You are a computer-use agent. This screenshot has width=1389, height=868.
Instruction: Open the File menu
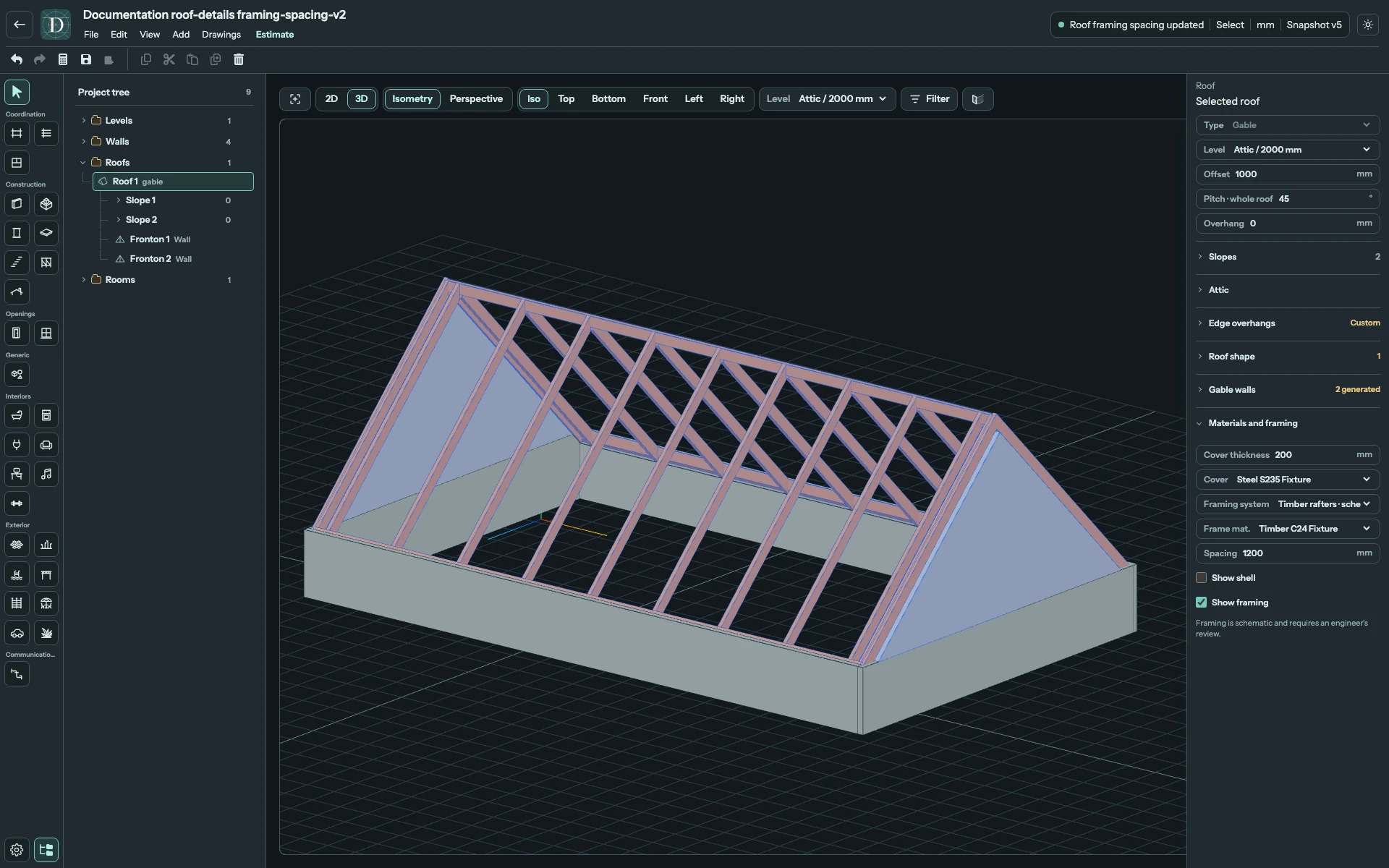[91, 35]
